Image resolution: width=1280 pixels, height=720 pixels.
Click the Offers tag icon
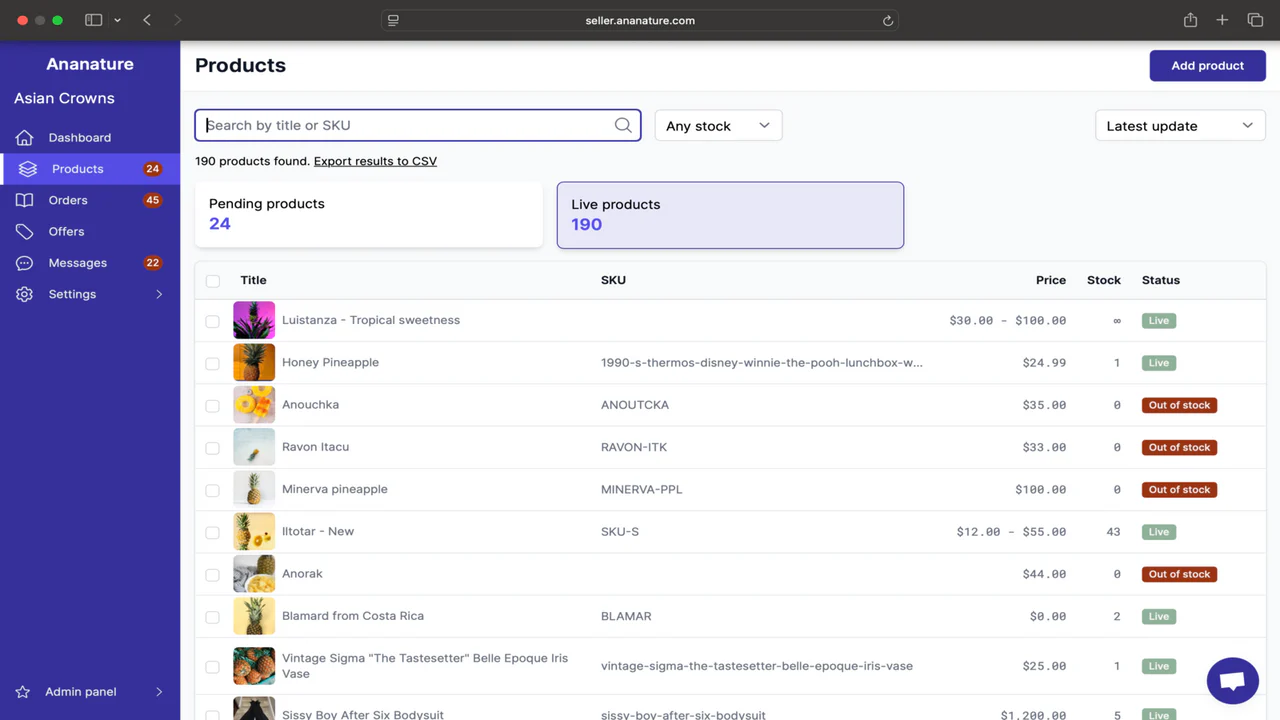click(25, 232)
